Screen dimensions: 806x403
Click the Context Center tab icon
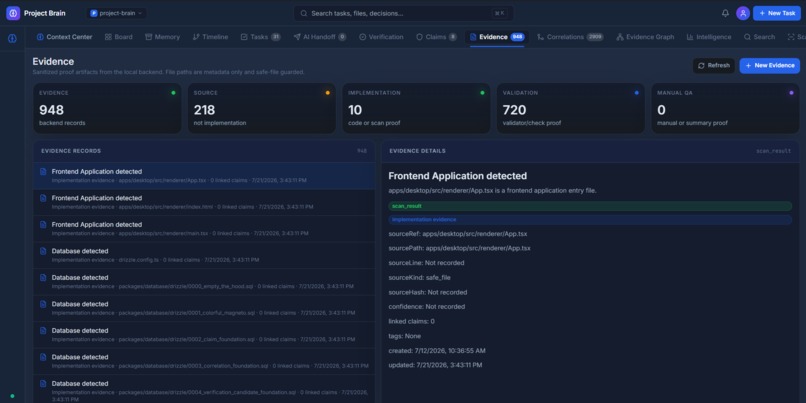40,37
